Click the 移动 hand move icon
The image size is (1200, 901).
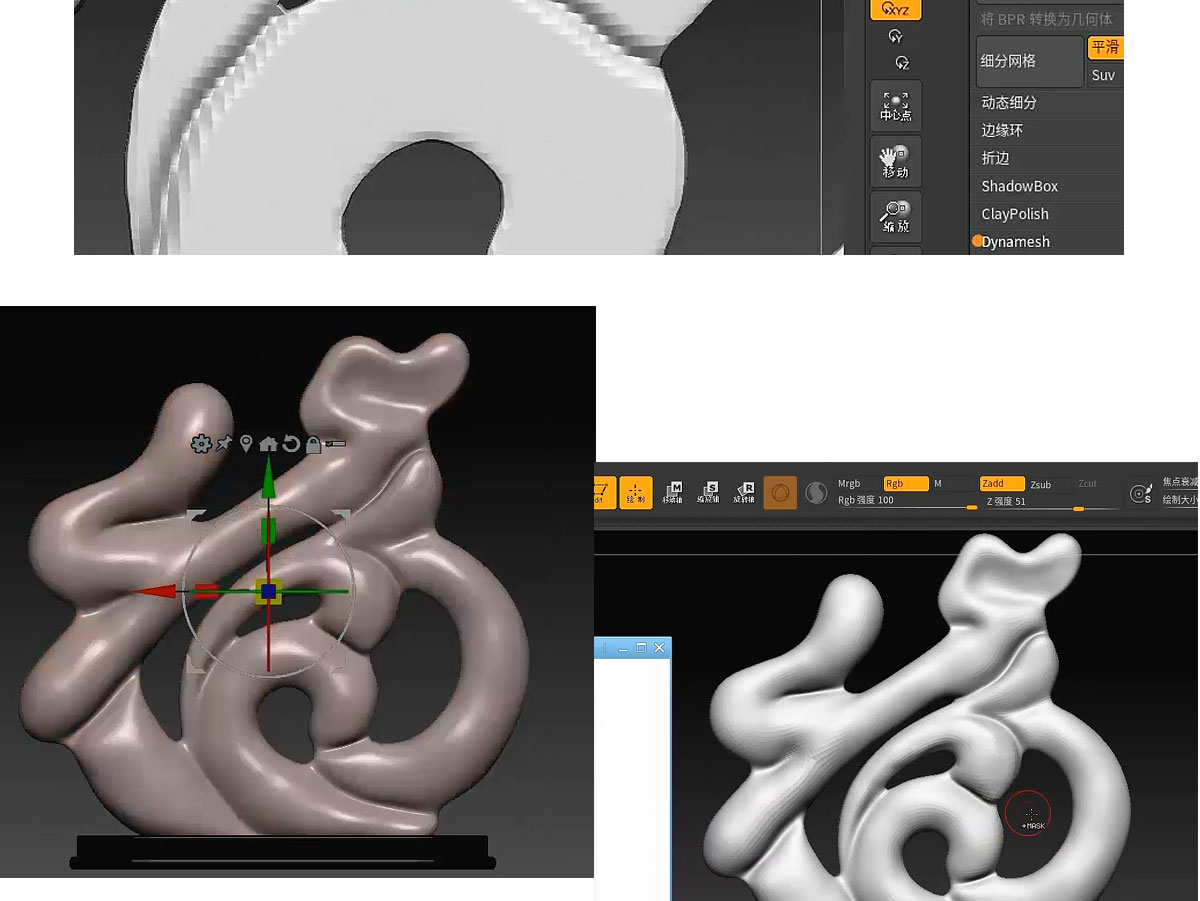(x=895, y=161)
